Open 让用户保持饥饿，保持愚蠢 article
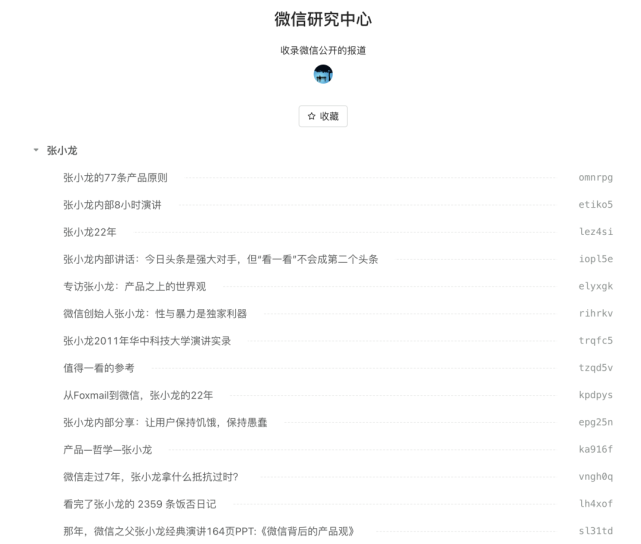 (165, 422)
